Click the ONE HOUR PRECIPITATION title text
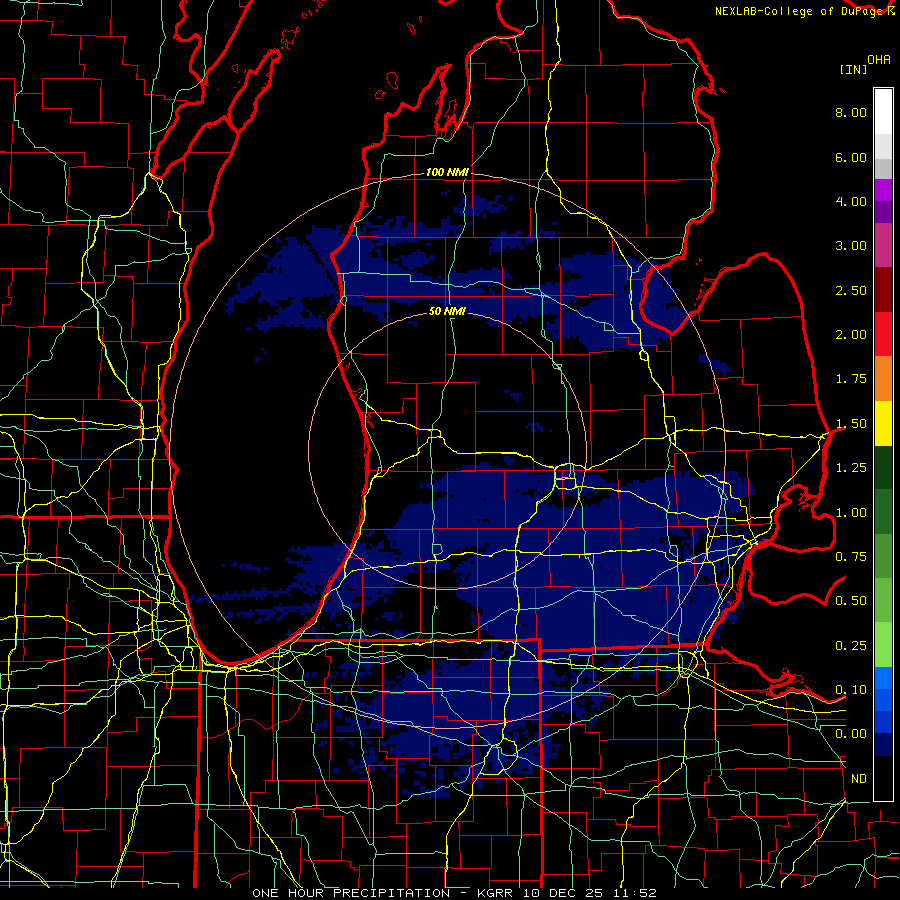Viewport: 900px width, 900px height. click(x=351, y=893)
